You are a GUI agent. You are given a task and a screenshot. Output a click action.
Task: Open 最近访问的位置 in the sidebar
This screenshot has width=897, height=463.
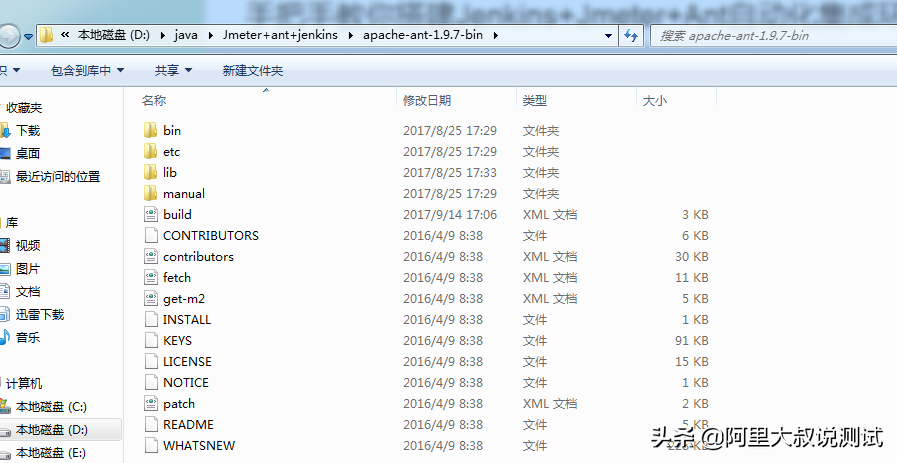(58, 176)
